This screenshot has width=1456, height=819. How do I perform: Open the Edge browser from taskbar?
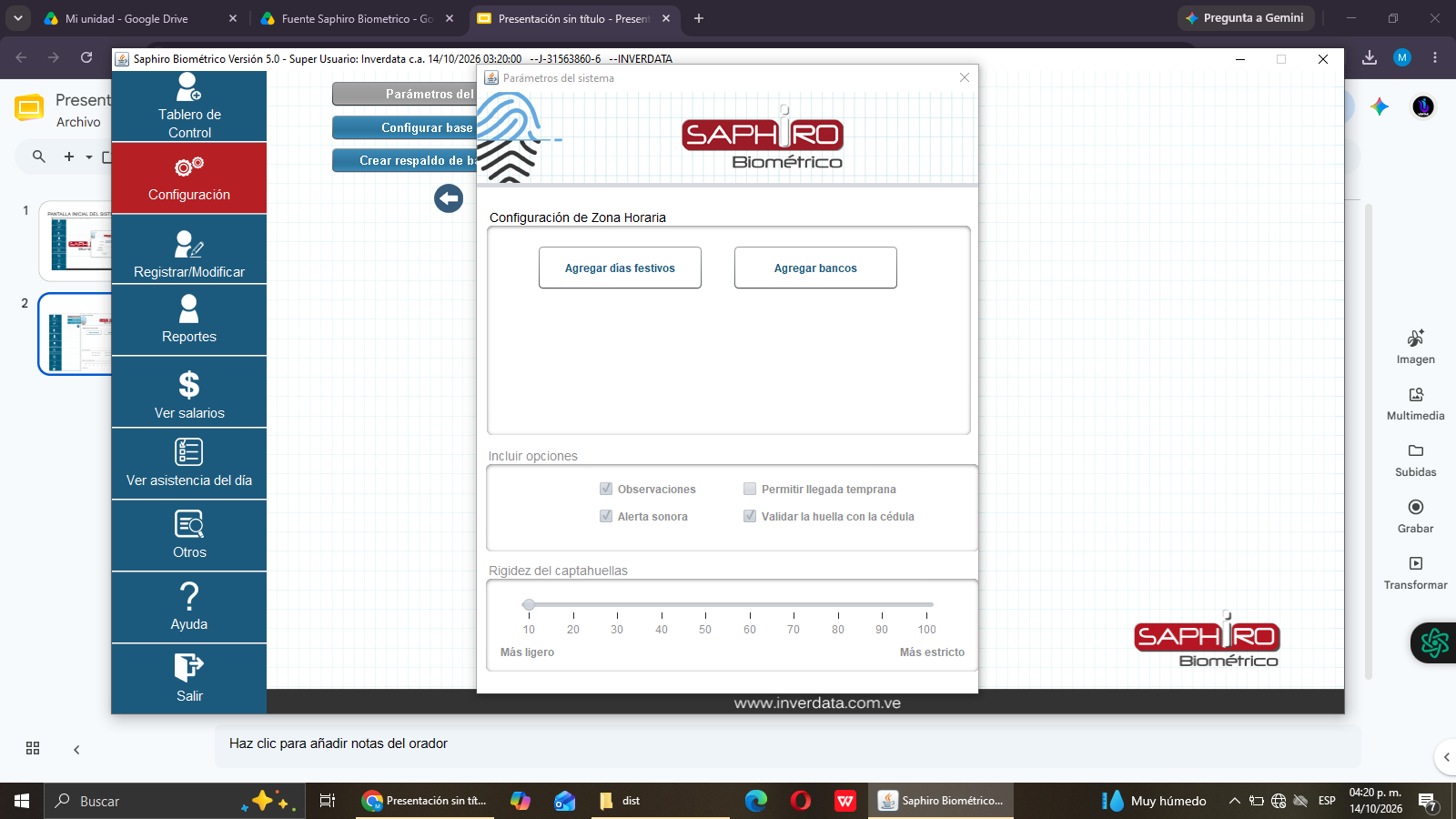pos(756,801)
